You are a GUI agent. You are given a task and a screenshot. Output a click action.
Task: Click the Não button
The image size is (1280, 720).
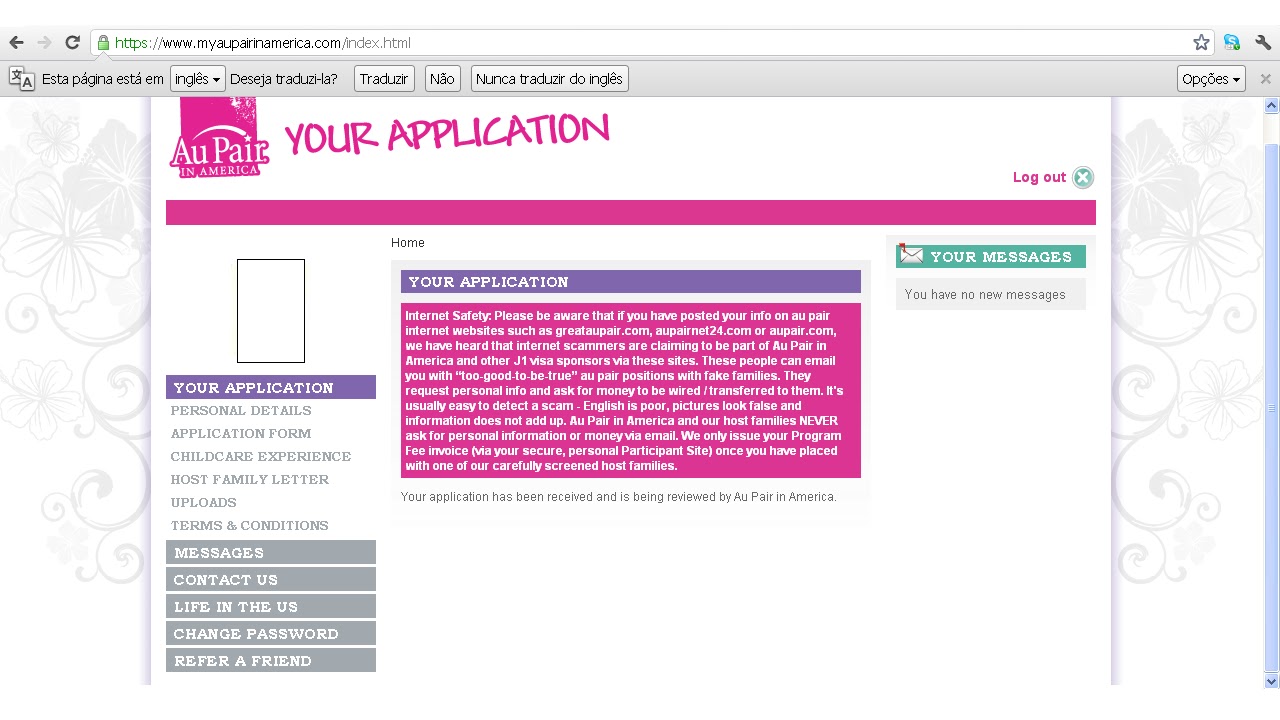coord(442,79)
